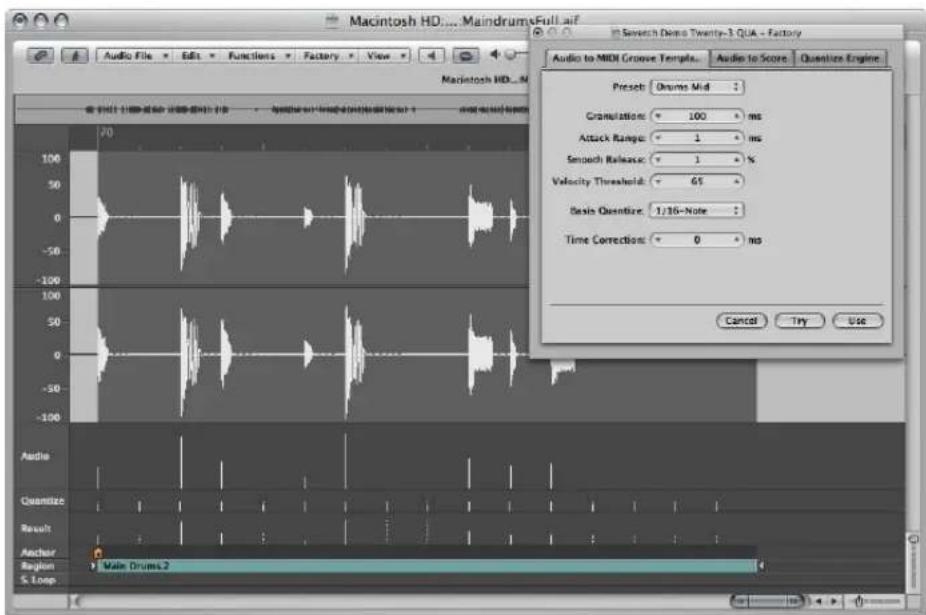
Task: Decrease the Time Correction value
Action: click(658, 239)
